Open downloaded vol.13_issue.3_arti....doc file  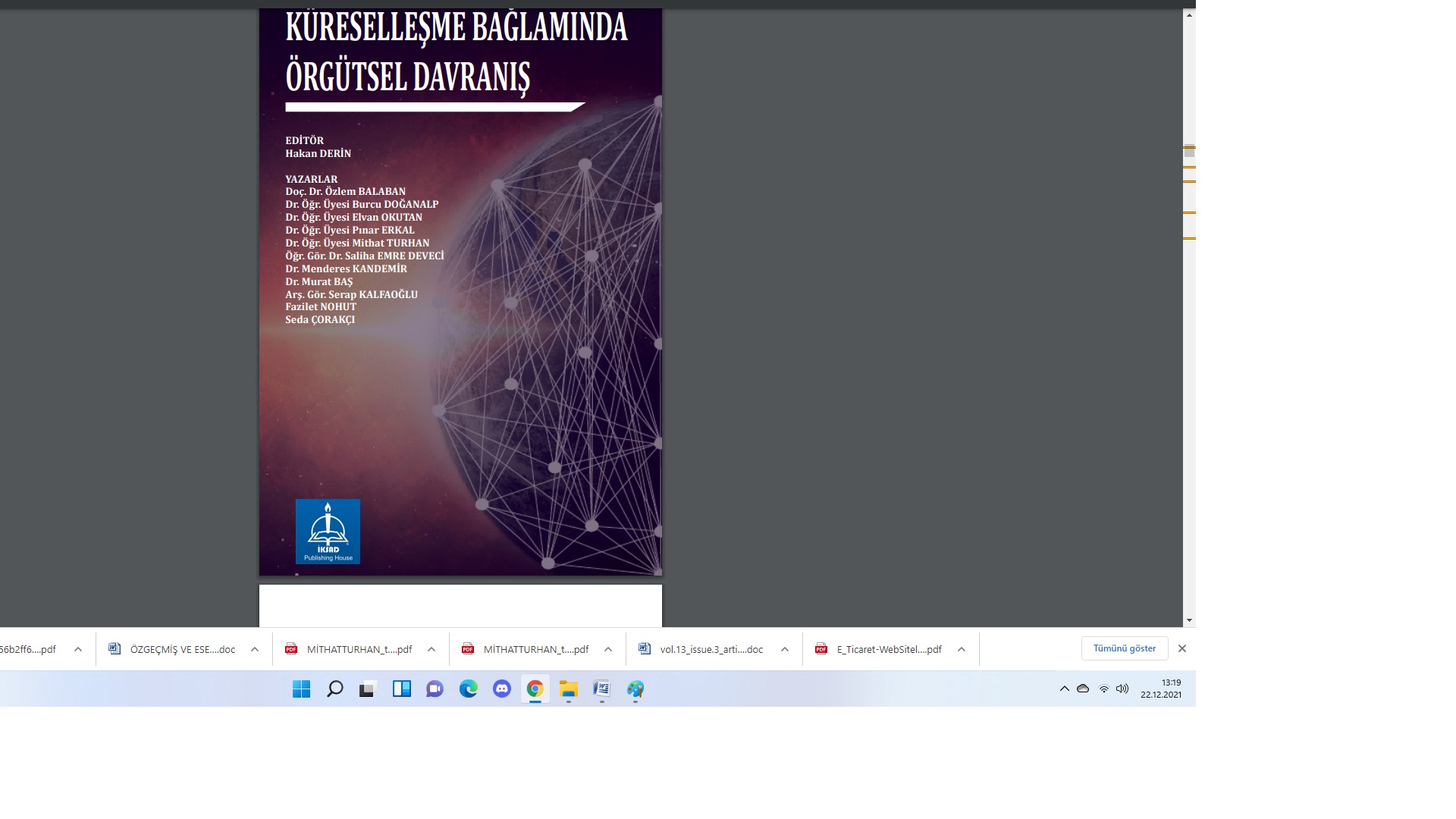coord(711,649)
